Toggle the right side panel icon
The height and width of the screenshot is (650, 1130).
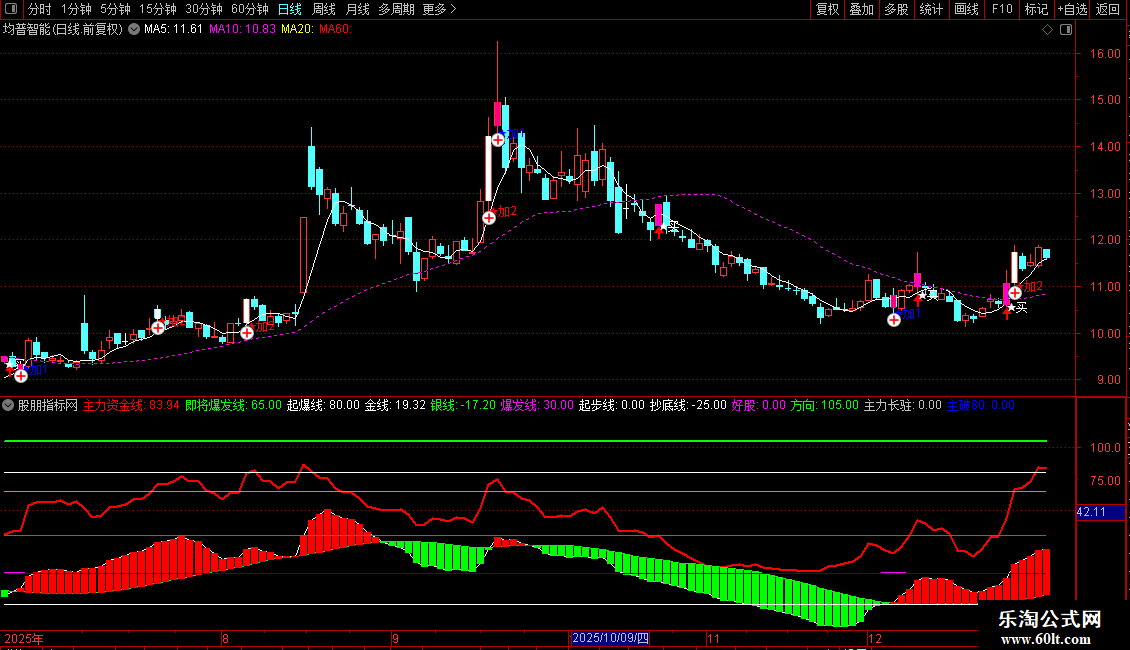[x=1065, y=29]
